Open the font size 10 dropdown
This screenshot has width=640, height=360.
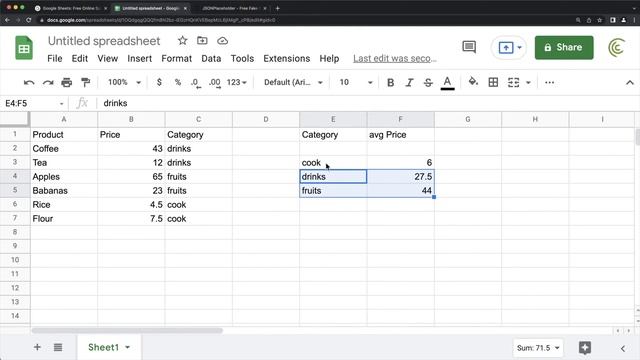(356, 82)
